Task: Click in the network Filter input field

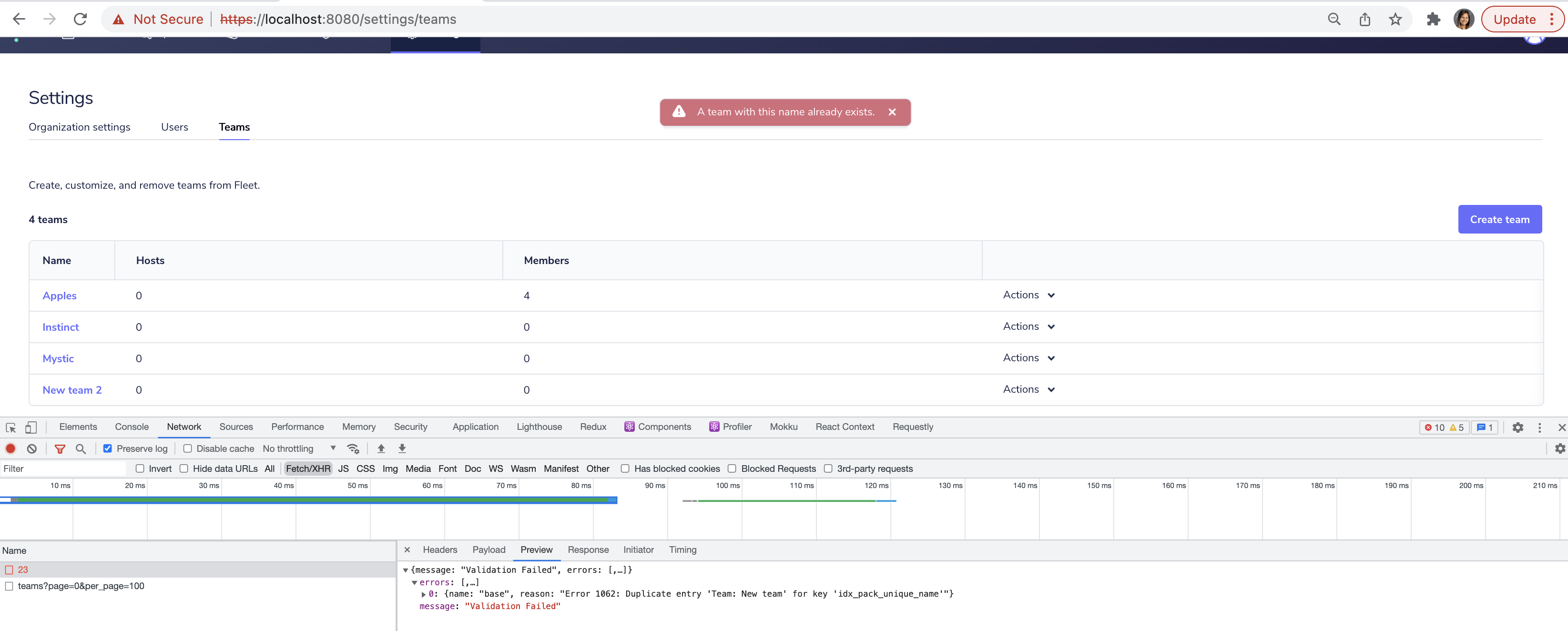Action: pos(63,468)
